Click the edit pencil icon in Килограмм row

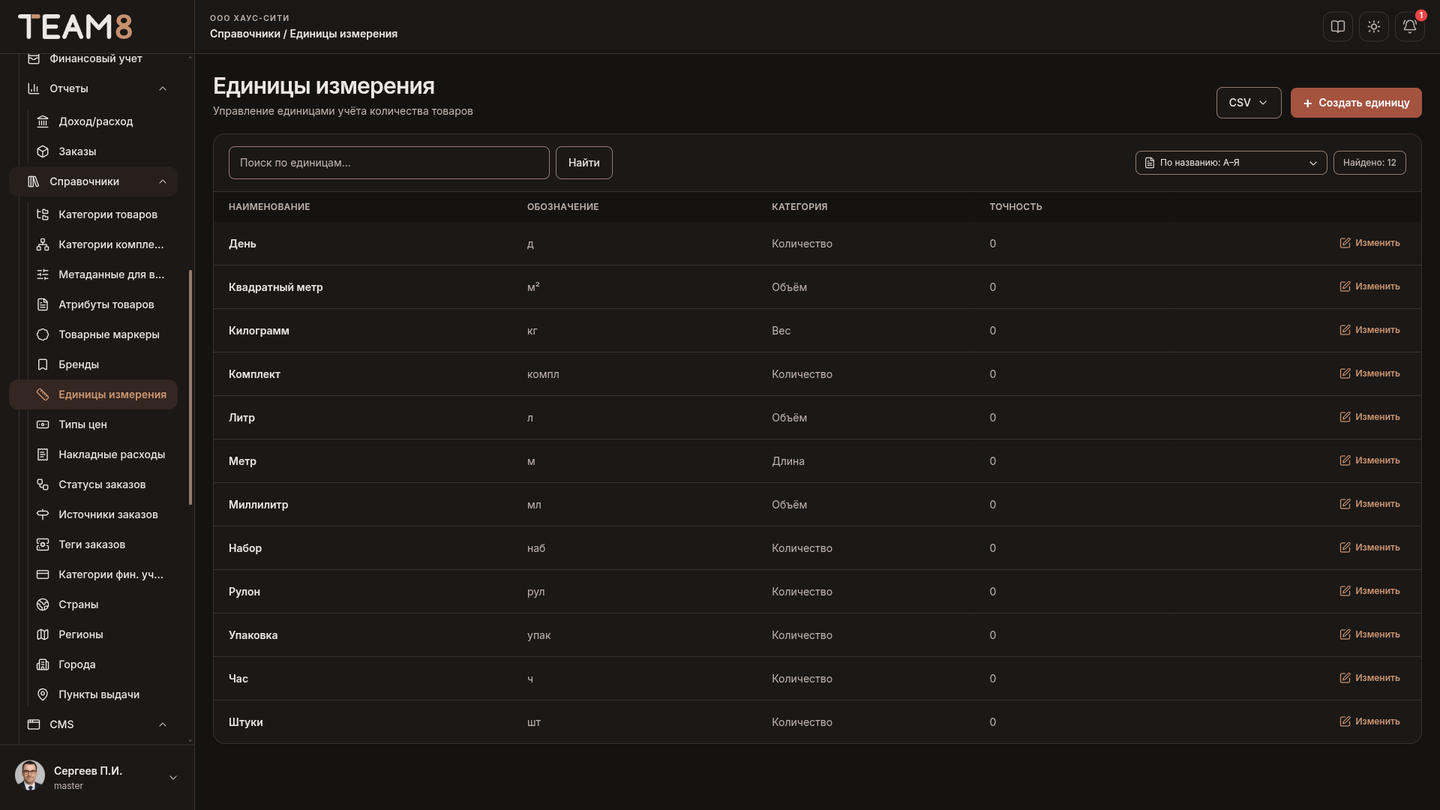[x=1345, y=330]
